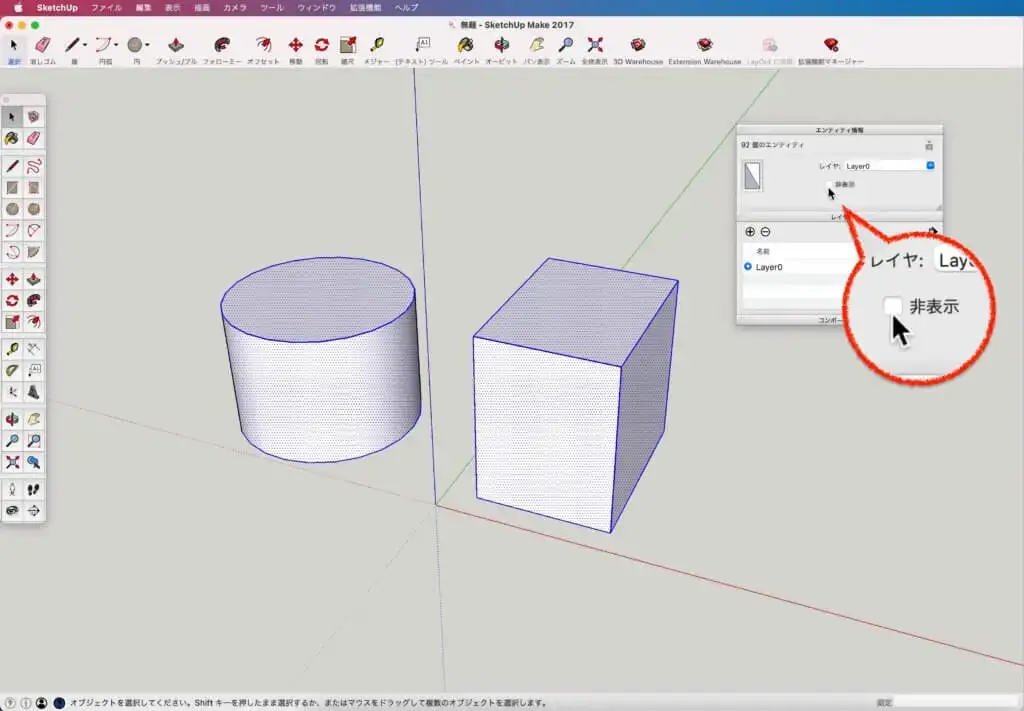Viewport: 1024px width, 711px height.
Task: Click the 名前 column header in Layers
Action: point(763,251)
